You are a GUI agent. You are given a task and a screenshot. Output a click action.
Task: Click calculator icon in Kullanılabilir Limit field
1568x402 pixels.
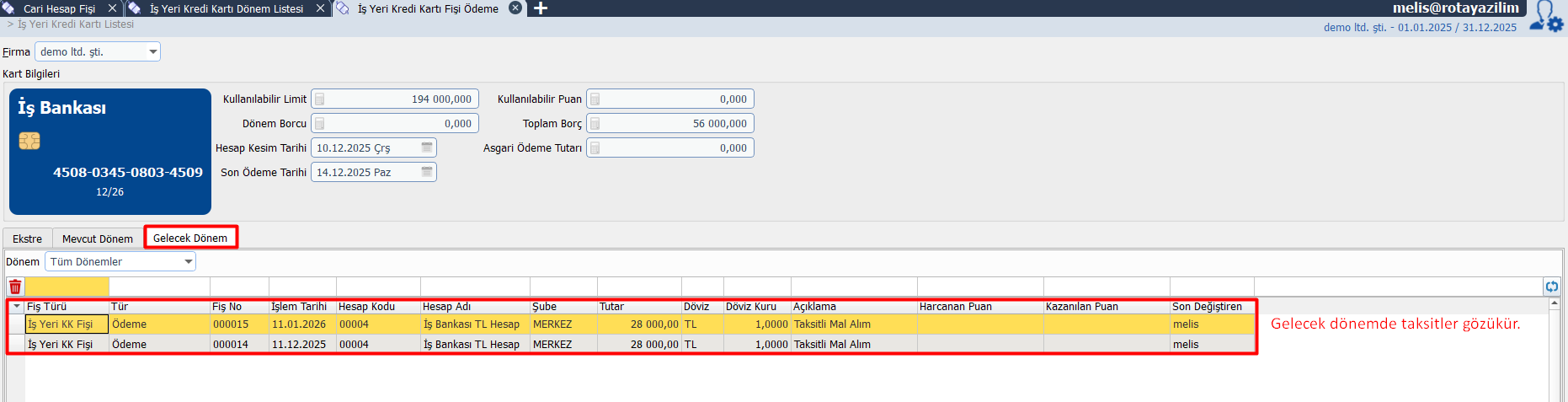tap(320, 99)
